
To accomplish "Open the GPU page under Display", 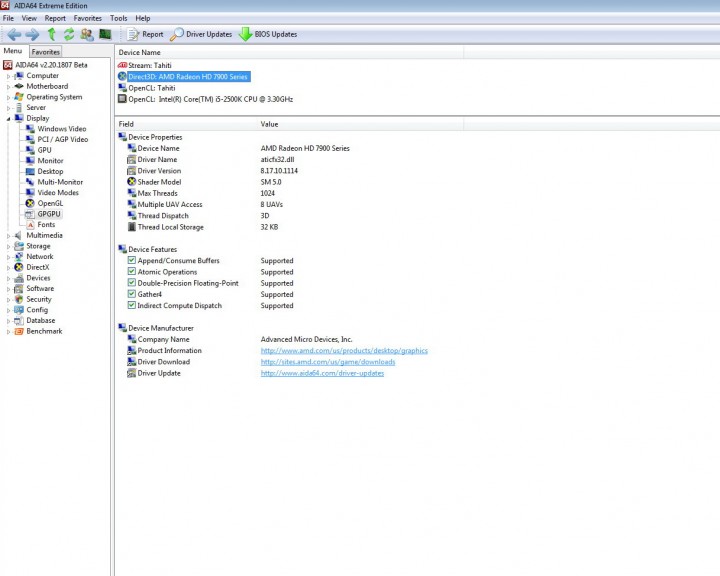I will 44,150.
